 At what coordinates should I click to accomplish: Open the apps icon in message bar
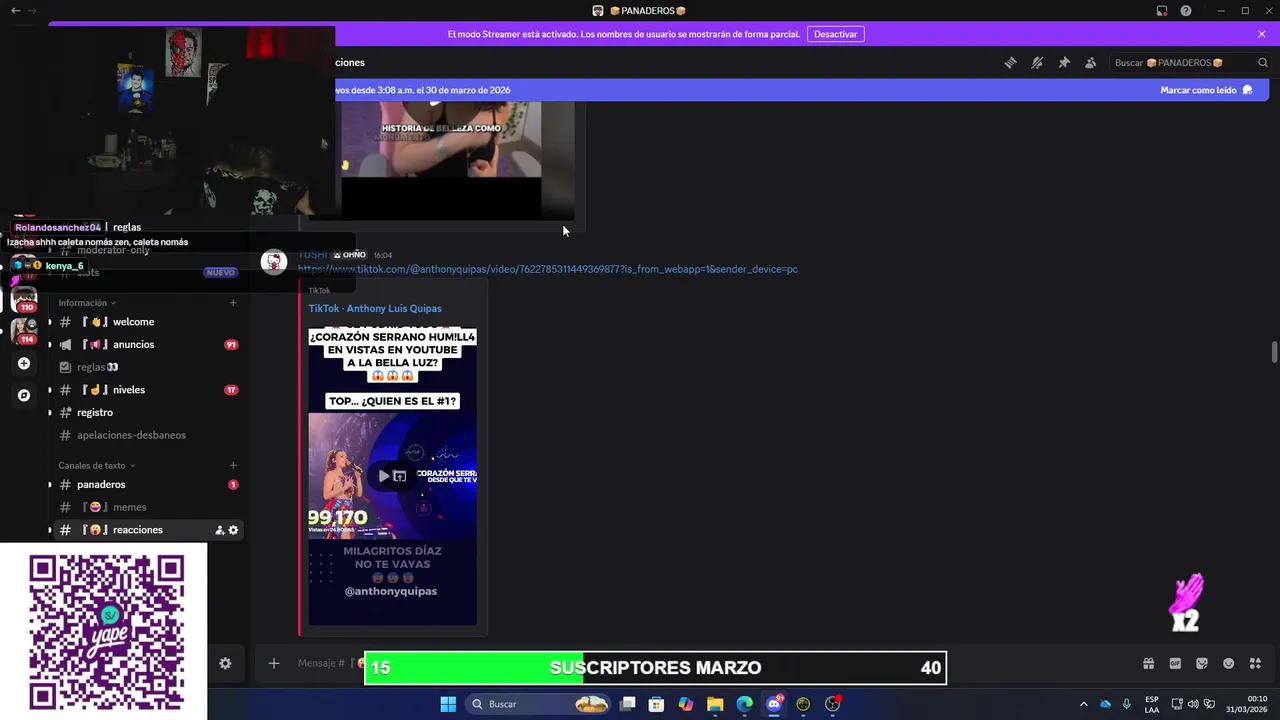[x=1256, y=663]
